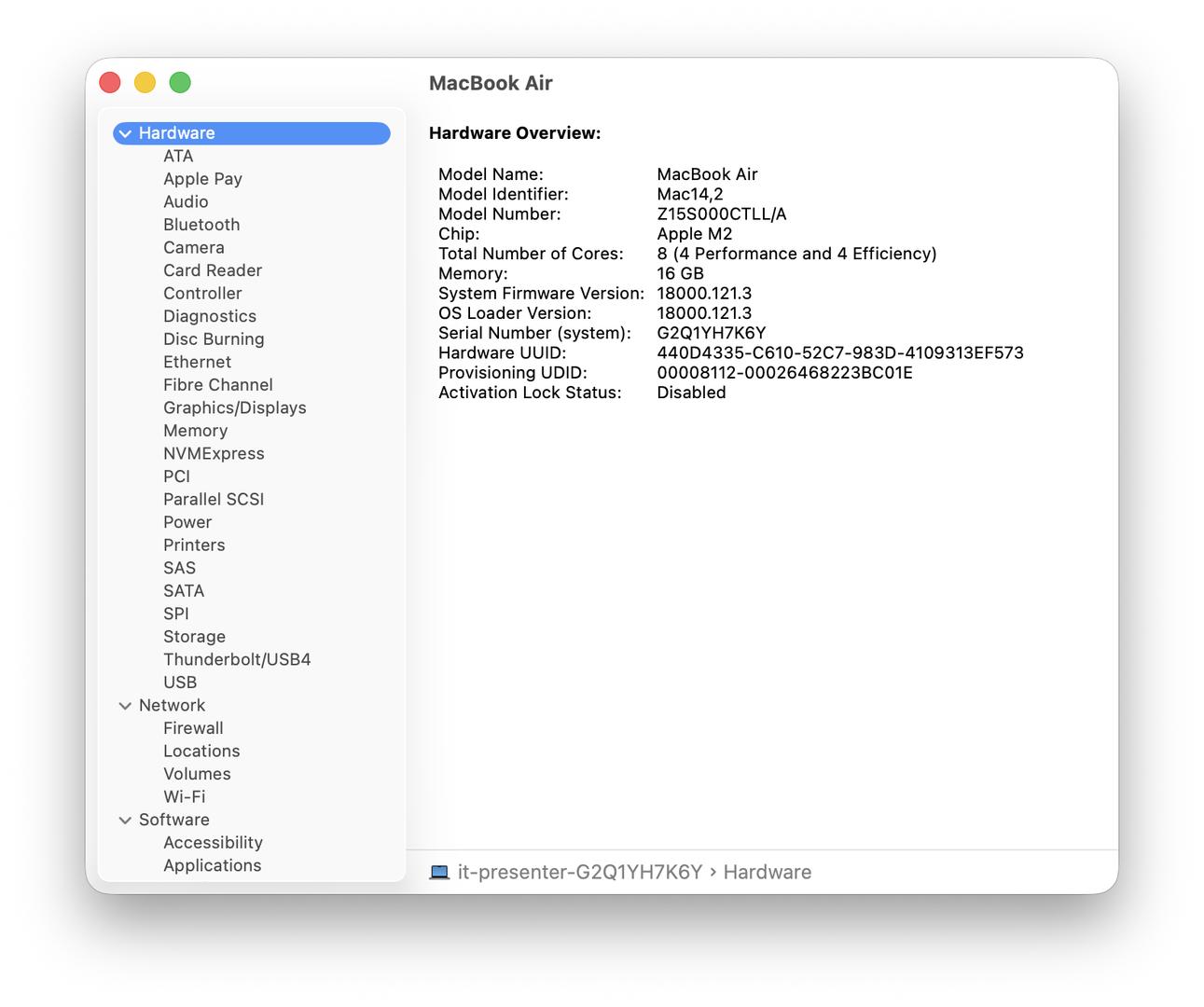Click it-presenter-G2Q1YH7K6Y in path bar
This screenshot has height=1007, width=1204.
click(x=580, y=873)
